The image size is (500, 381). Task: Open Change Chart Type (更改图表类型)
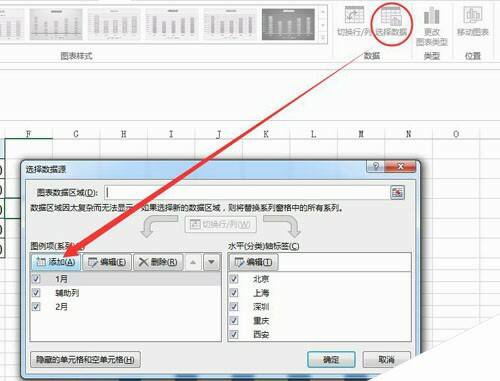coord(432,27)
